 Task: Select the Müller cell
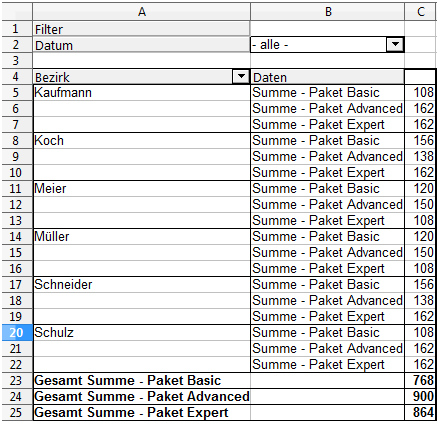pos(142,237)
